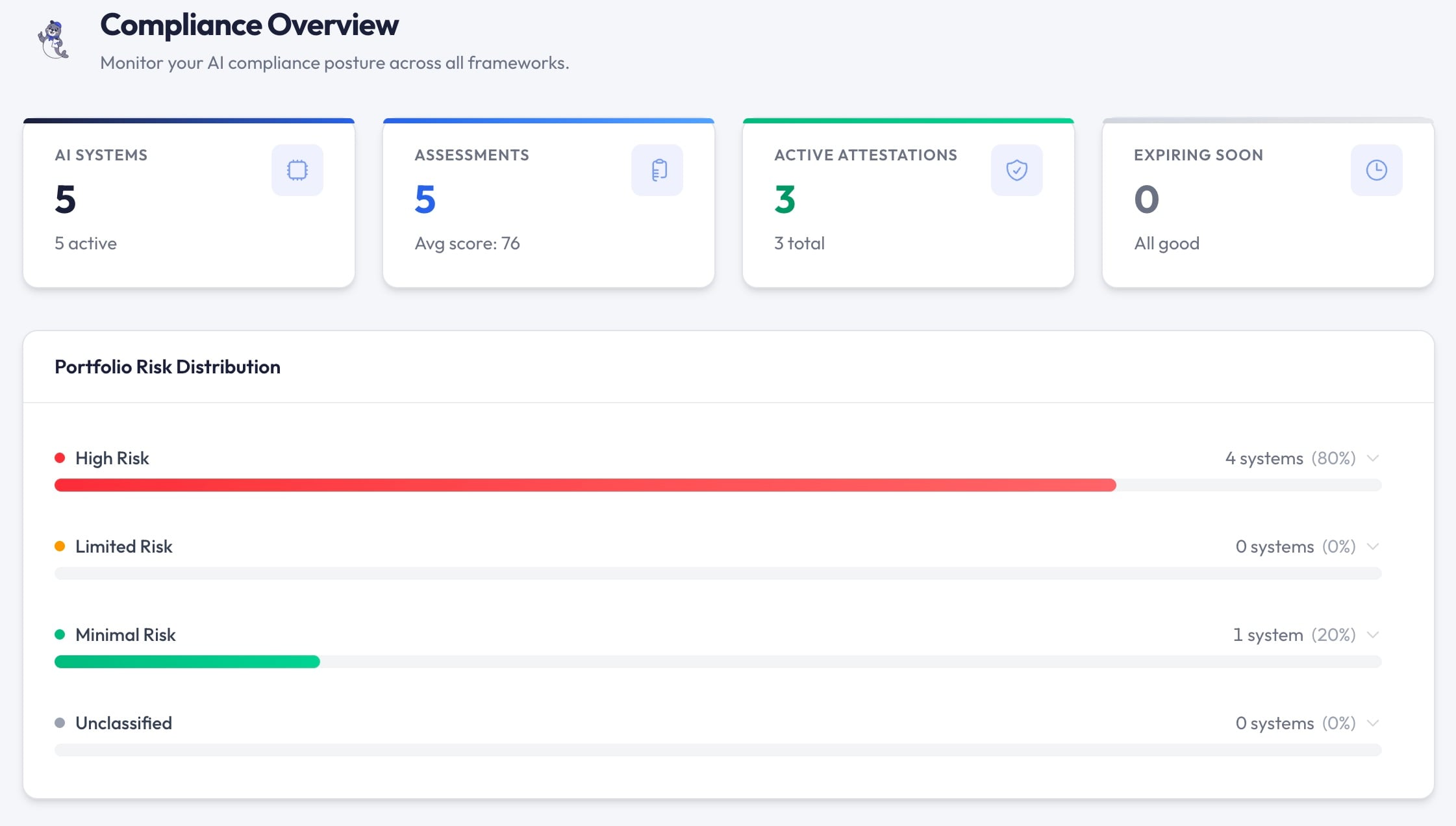
Task: Expand the High Risk row chevron
Action: tap(1372, 458)
